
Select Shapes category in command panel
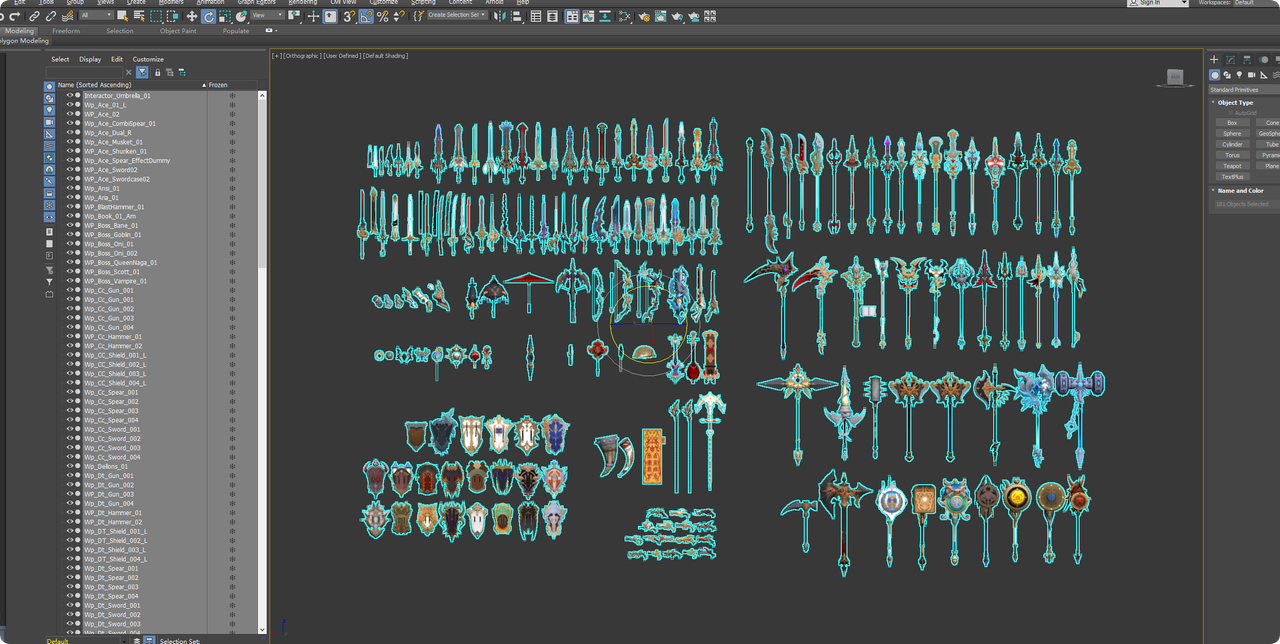(1227, 75)
